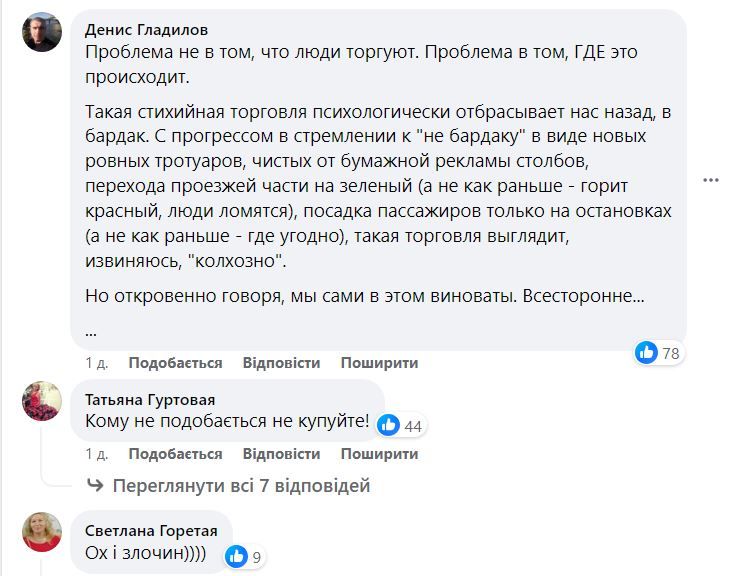Click the thumbs-up icon with 44 reactions
Screen dimensions: 732x576
pyautogui.click(x=390, y=425)
